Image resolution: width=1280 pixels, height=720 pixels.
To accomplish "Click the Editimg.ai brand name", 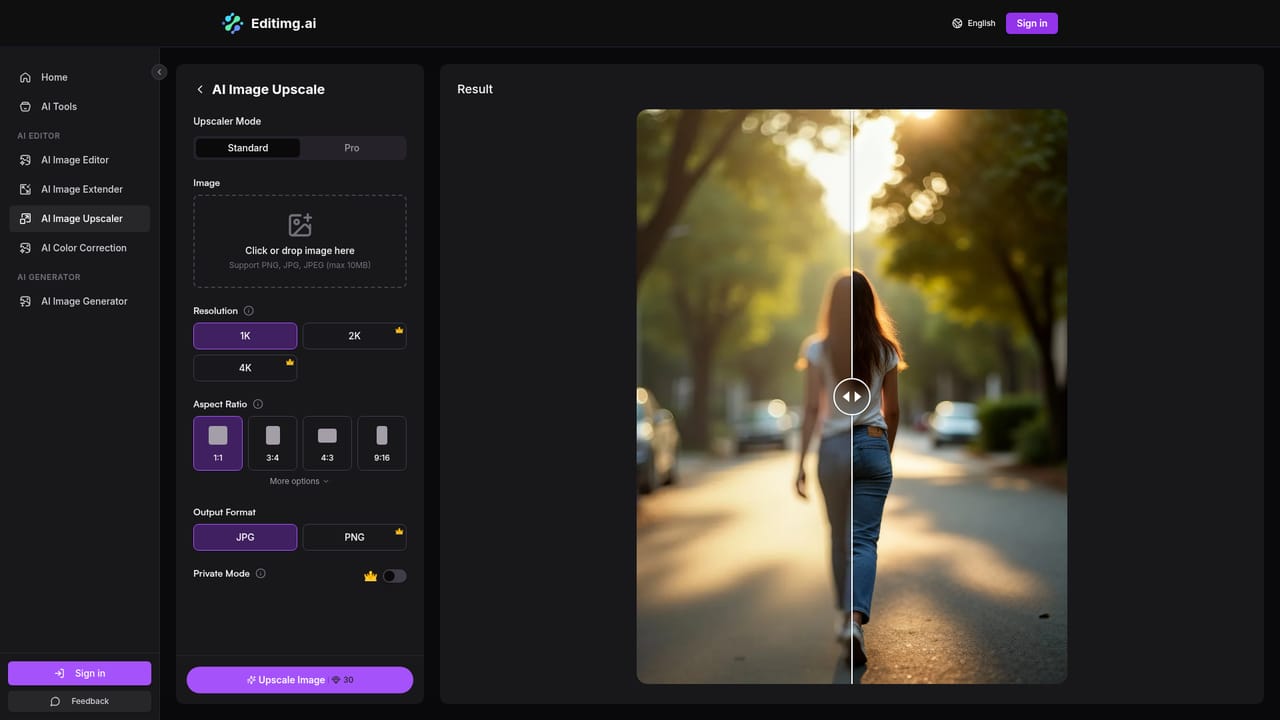I will pyautogui.click(x=284, y=23).
